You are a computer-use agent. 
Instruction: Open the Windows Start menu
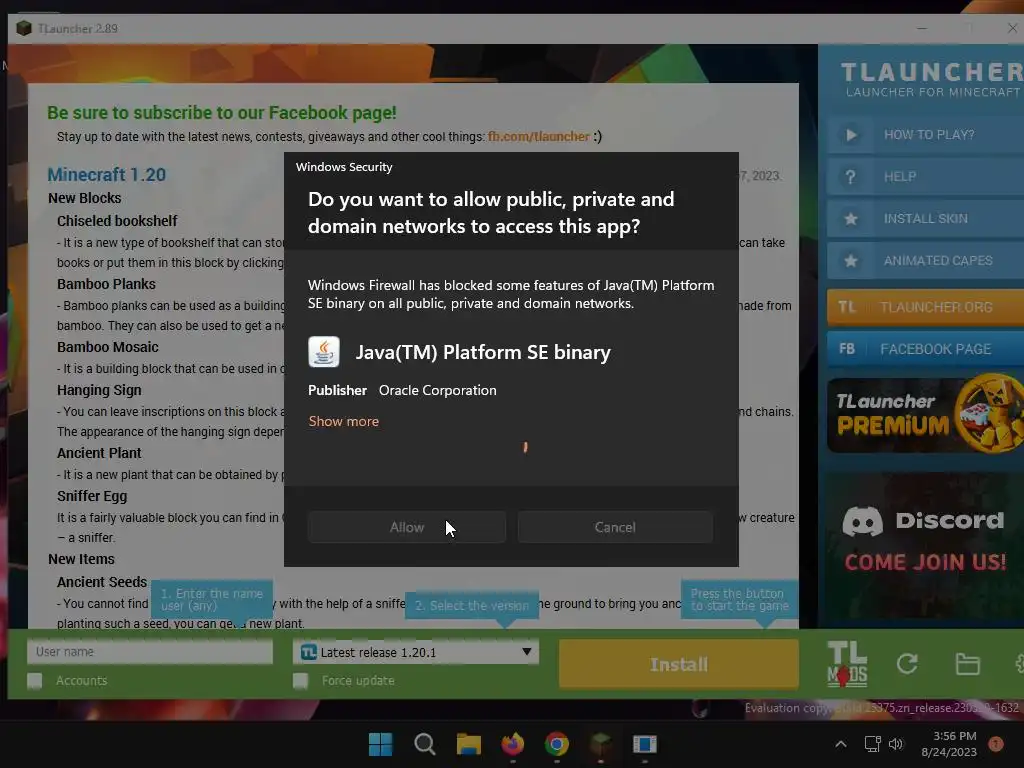coord(381,744)
